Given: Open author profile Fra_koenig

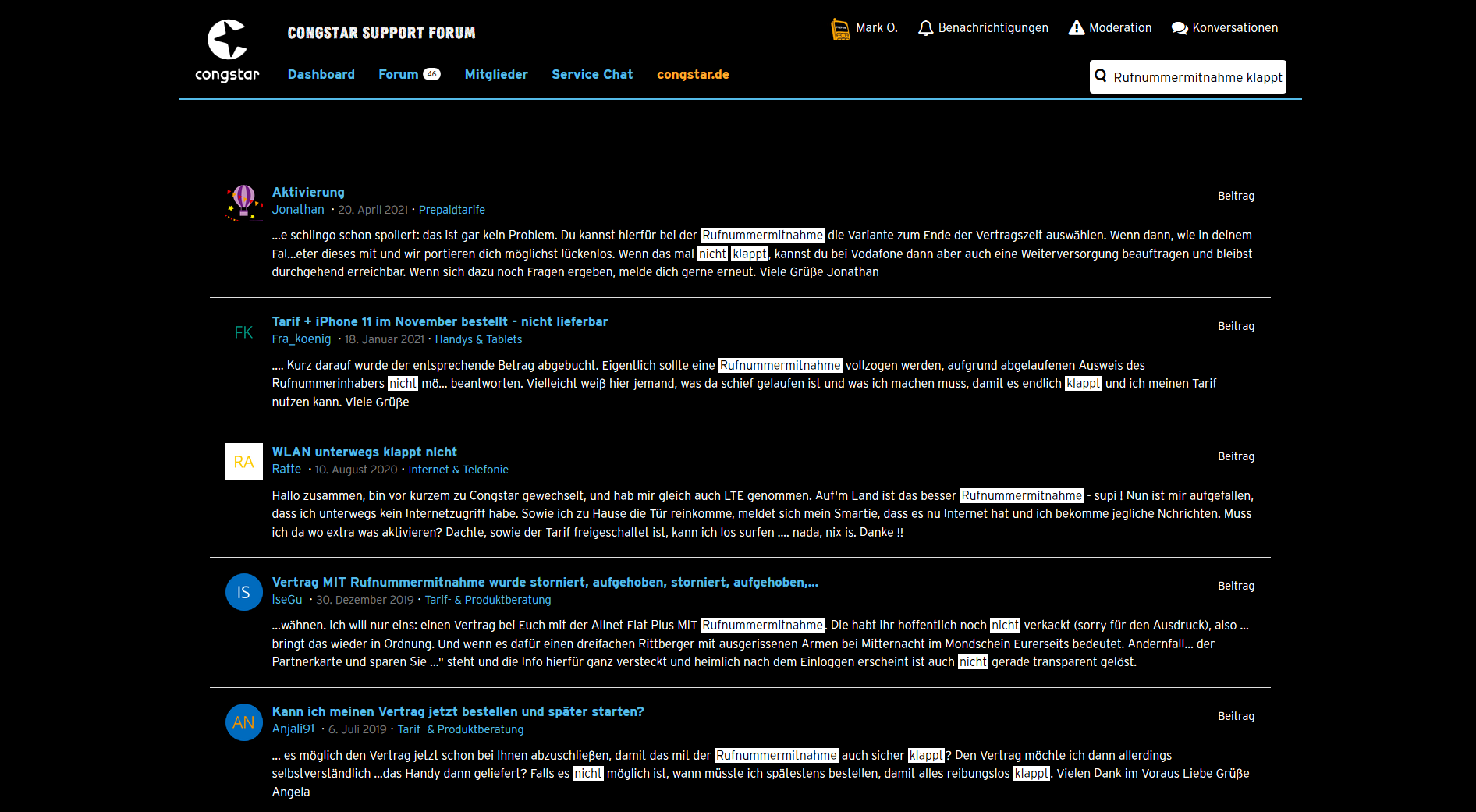Looking at the screenshot, I should click(301, 339).
